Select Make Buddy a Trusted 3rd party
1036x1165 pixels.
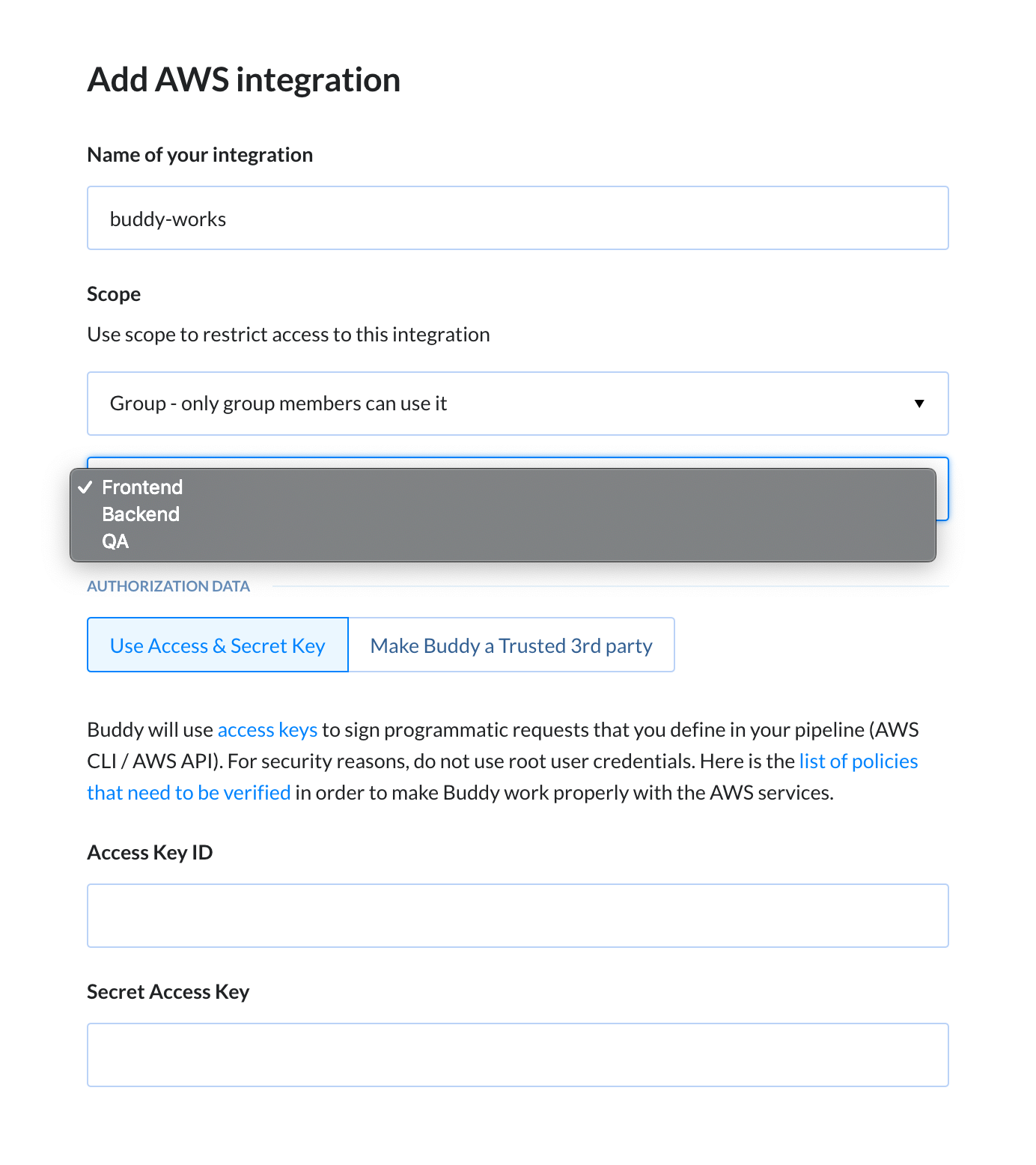click(x=511, y=645)
